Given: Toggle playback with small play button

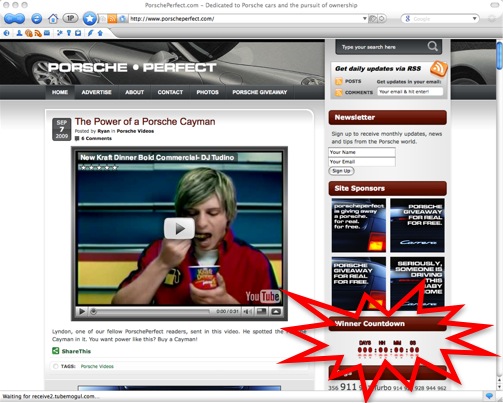Looking at the screenshot, I should 81,311.
